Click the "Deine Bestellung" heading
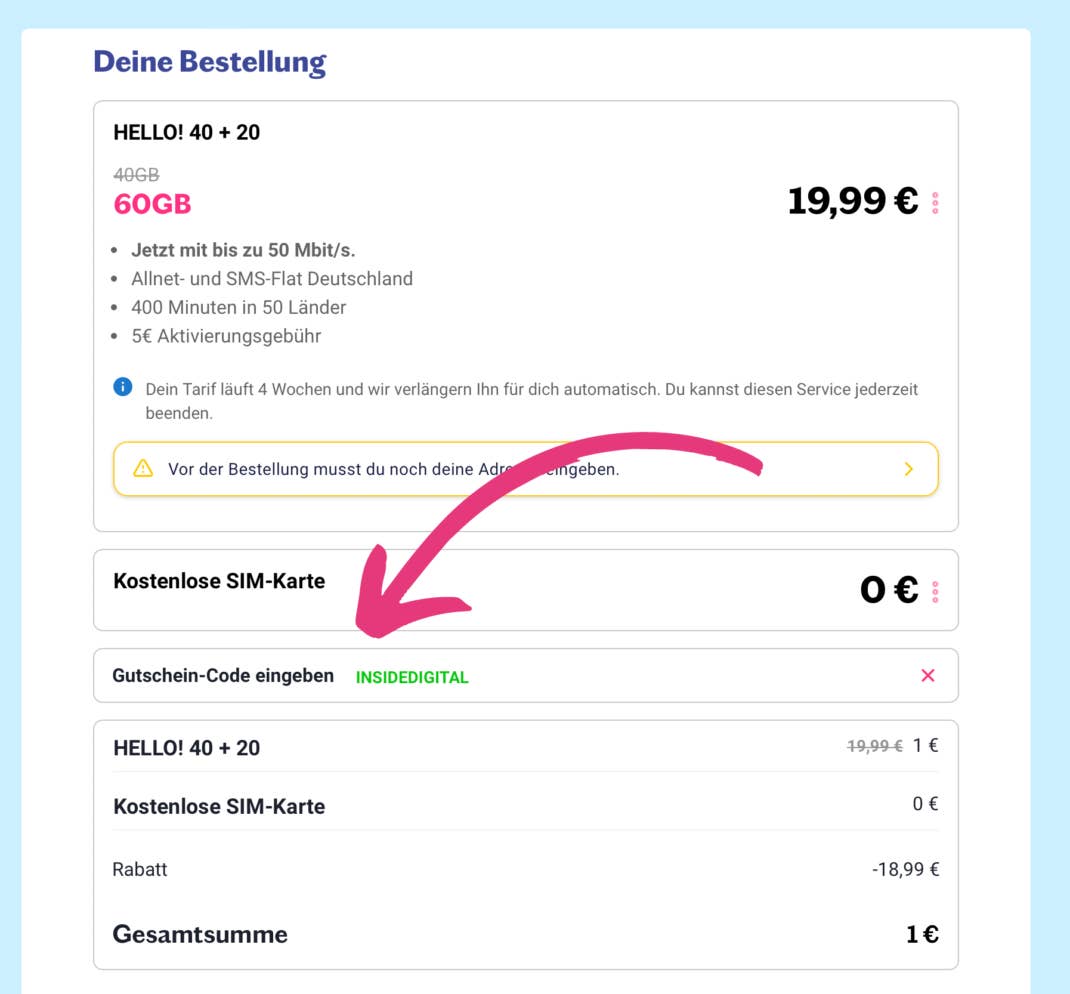 [210, 62]
